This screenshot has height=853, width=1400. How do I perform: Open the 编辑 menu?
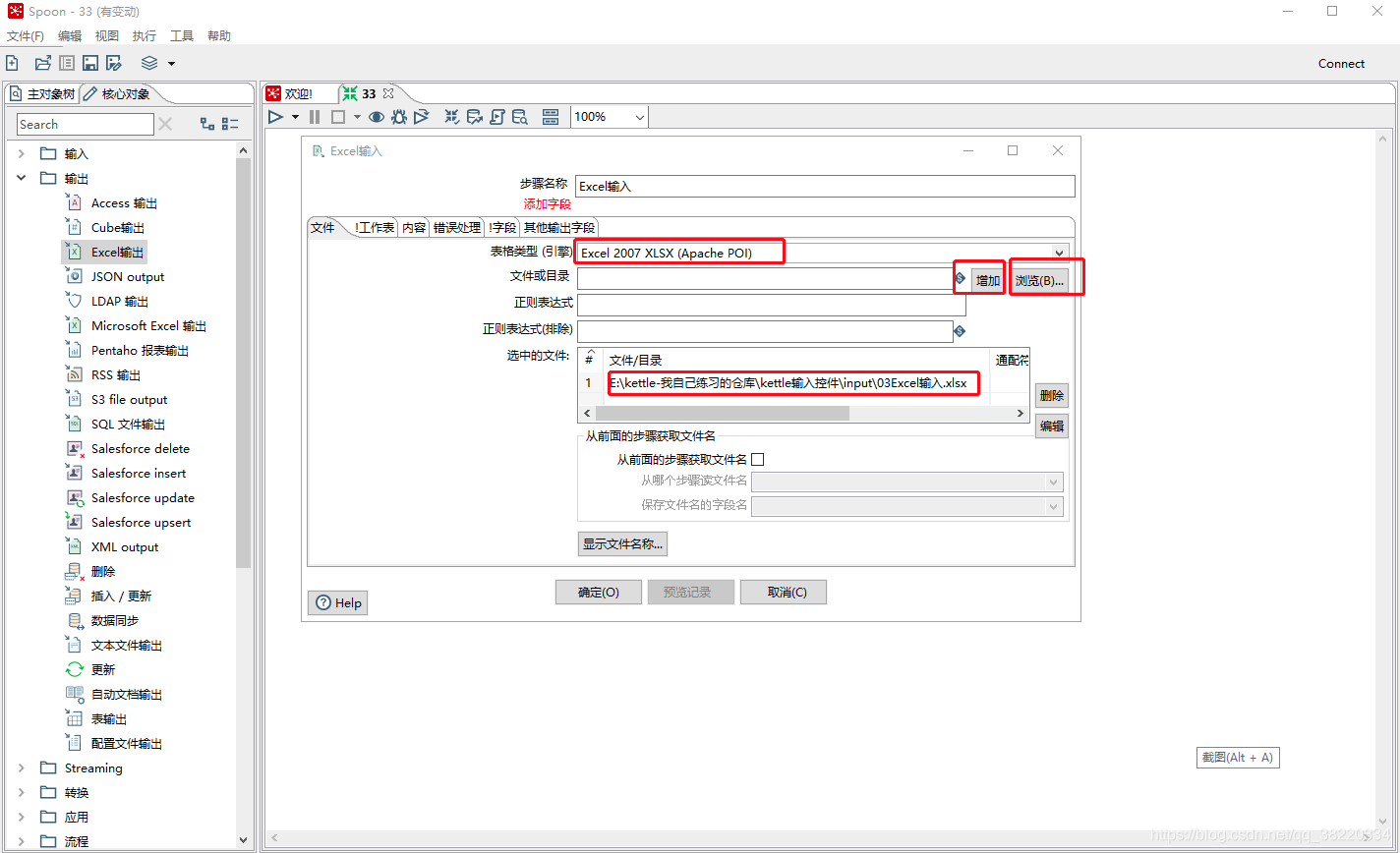(70, 35)
